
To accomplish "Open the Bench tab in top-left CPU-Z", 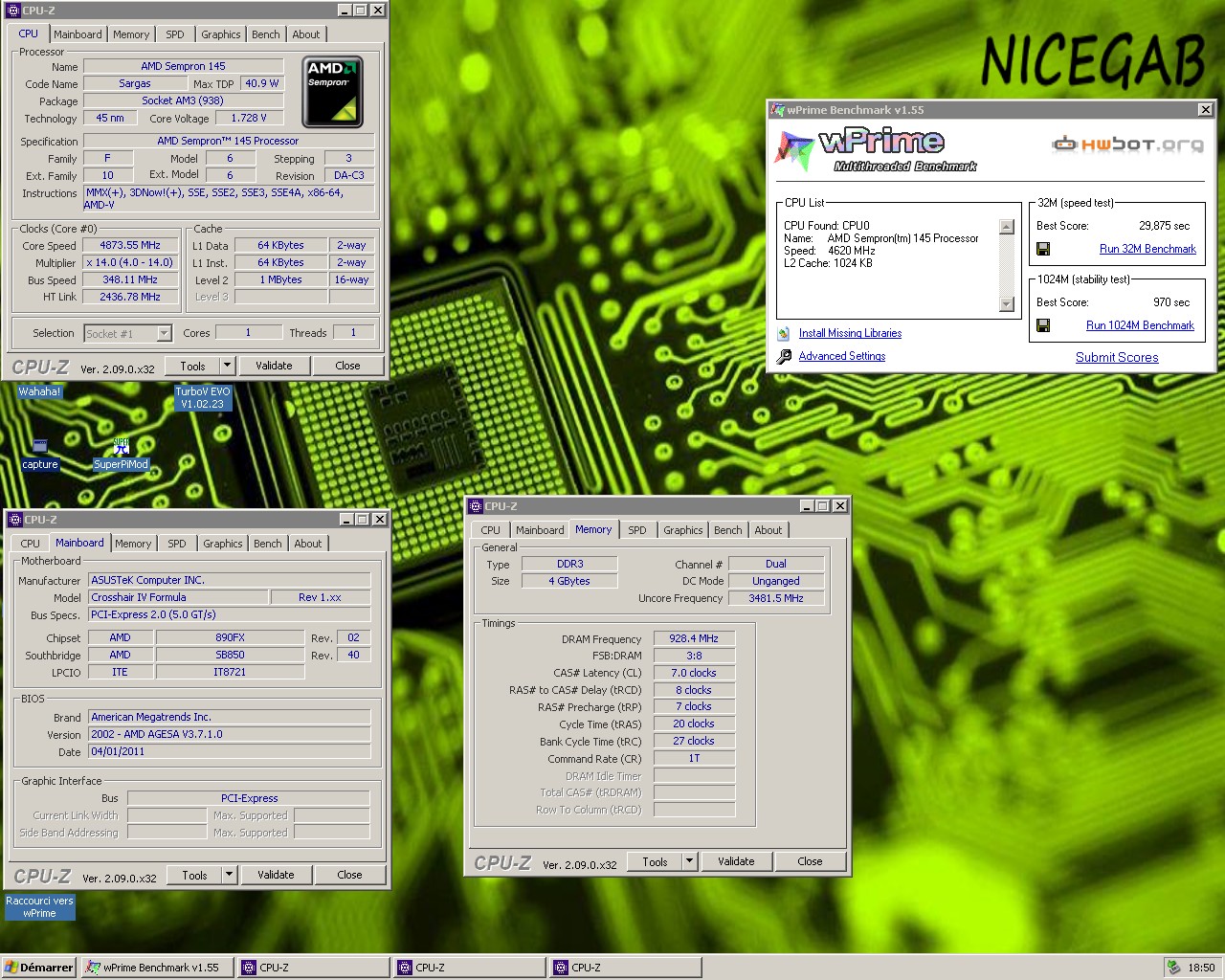I will coord(266,34).
